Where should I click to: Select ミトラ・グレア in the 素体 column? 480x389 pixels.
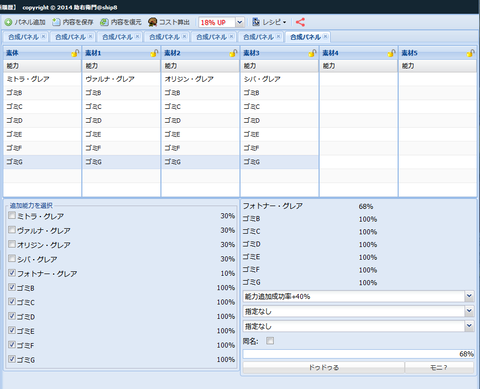42,79
